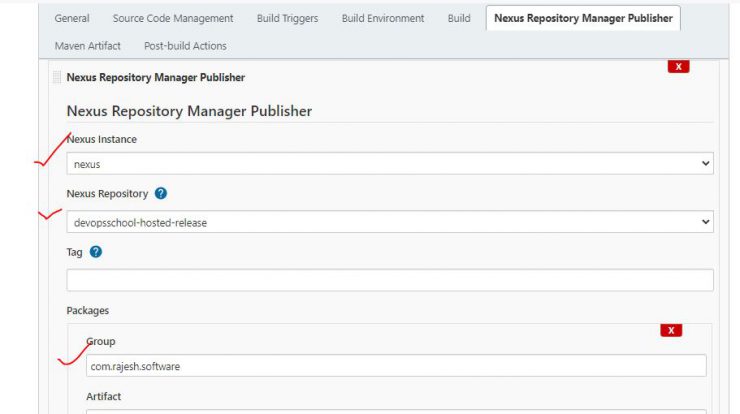Open the Nexus Repository dropdown
740x414 pixels.
389,222
